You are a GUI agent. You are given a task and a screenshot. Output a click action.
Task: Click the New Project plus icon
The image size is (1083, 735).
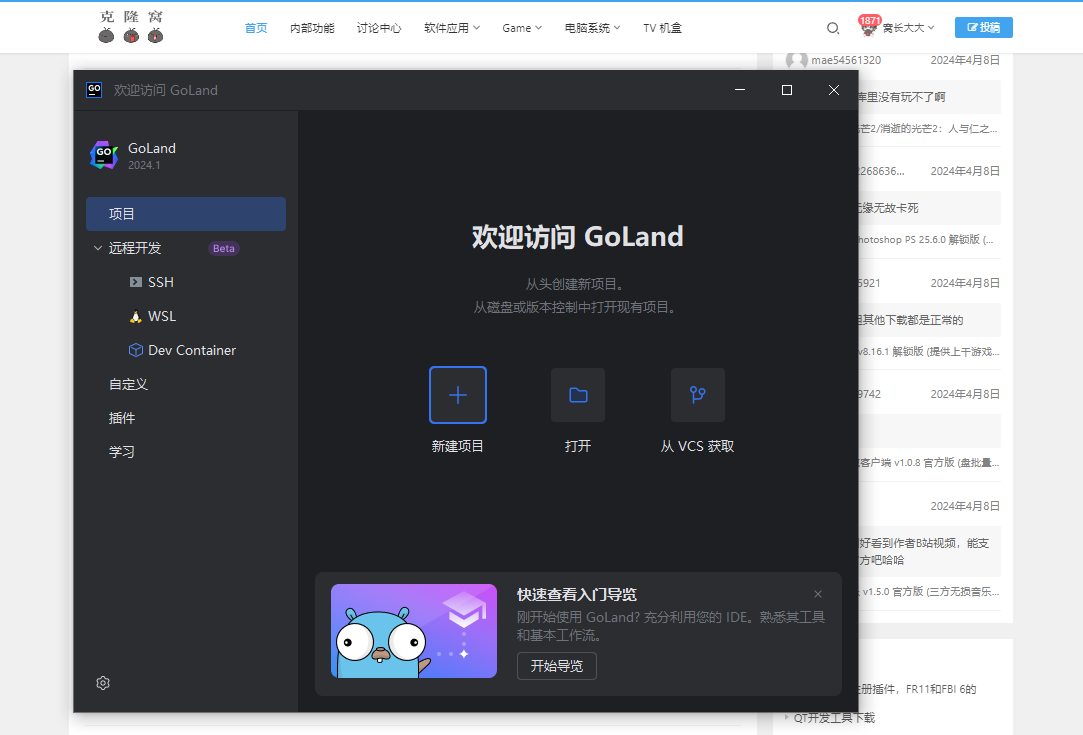pos(458,395)
